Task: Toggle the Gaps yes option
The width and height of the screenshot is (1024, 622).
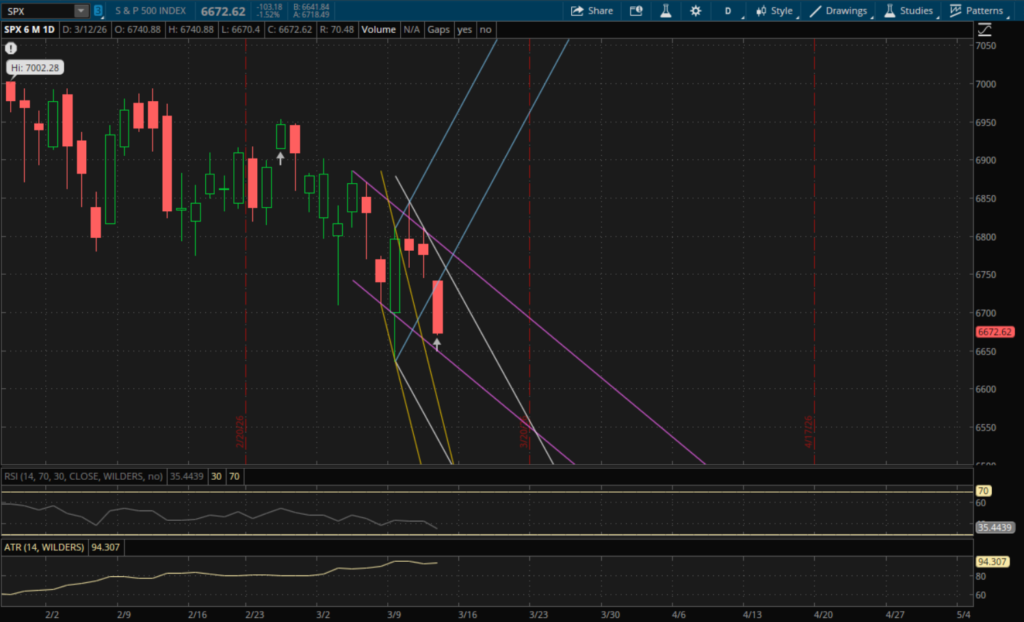Action: [464, 30]
